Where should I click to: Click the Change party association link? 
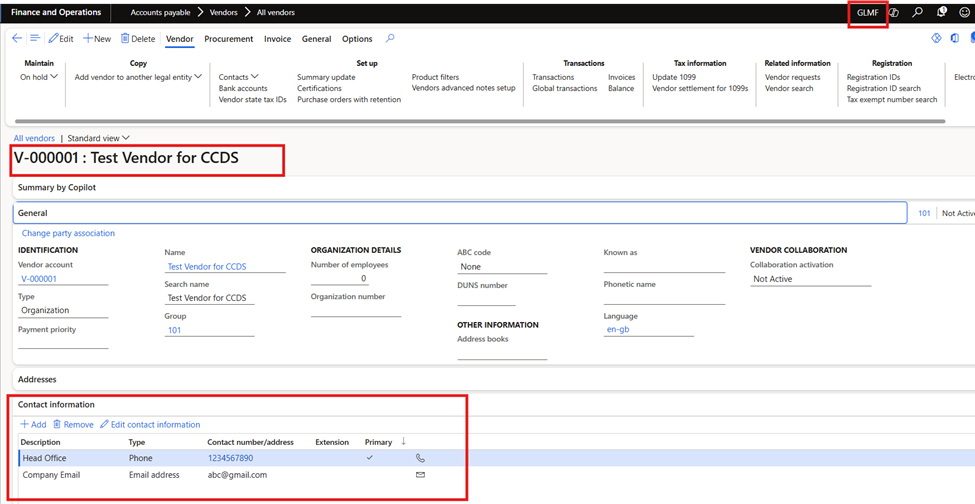68,233
